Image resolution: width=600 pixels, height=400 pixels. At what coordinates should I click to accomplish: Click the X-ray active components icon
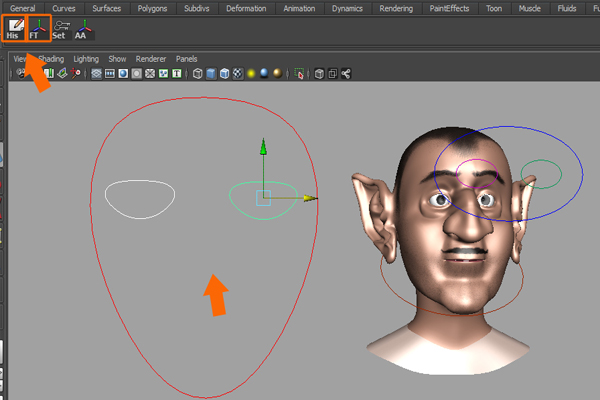[333, 74]
